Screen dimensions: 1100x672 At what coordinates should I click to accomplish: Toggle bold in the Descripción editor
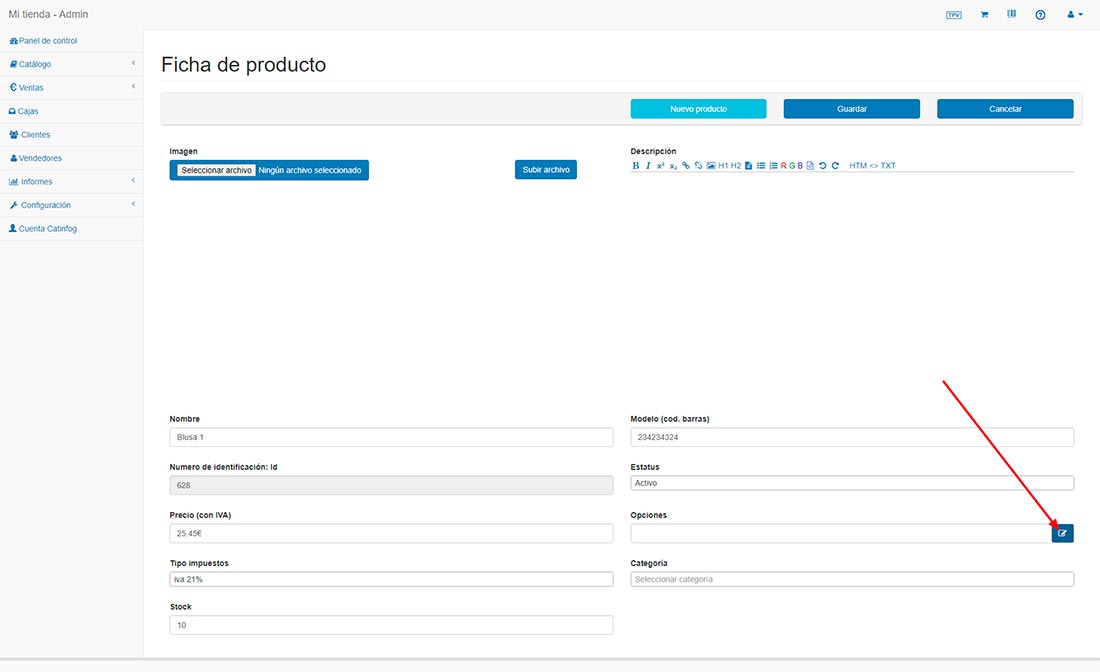point(636,166)
